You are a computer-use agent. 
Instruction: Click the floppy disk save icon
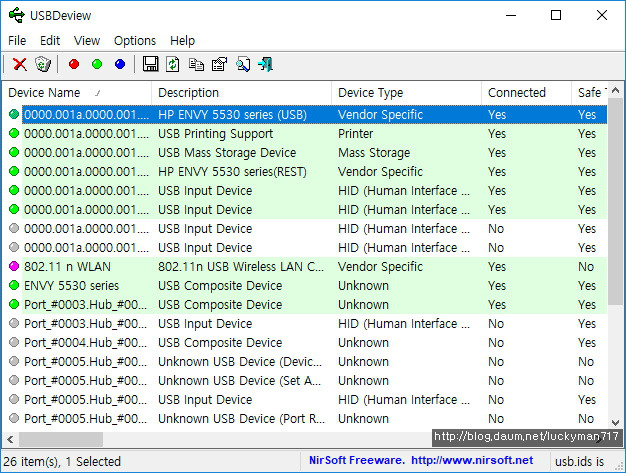(151, 64)
